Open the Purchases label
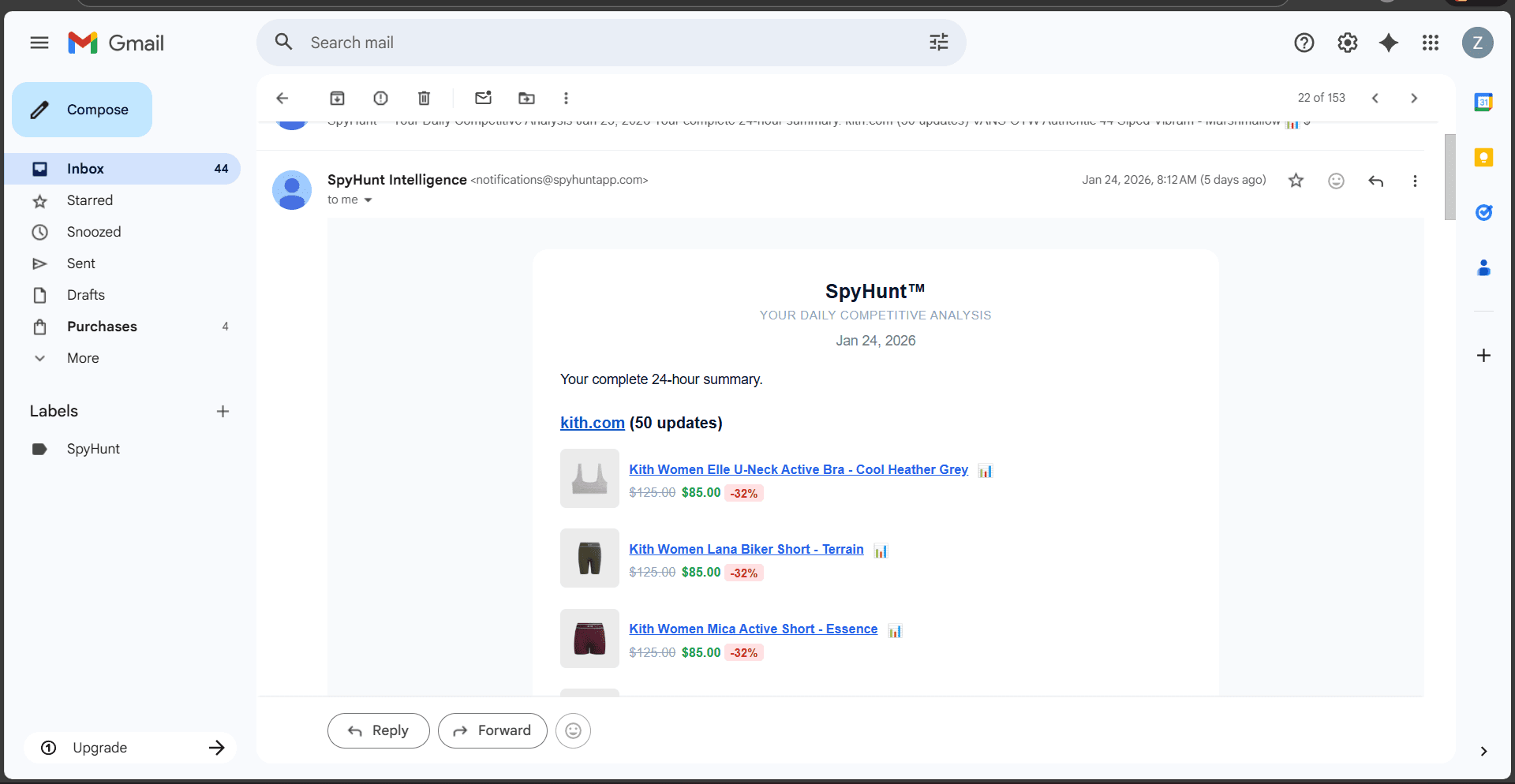This screenshot has width=1515, height=784. click(x=102, y=327)
